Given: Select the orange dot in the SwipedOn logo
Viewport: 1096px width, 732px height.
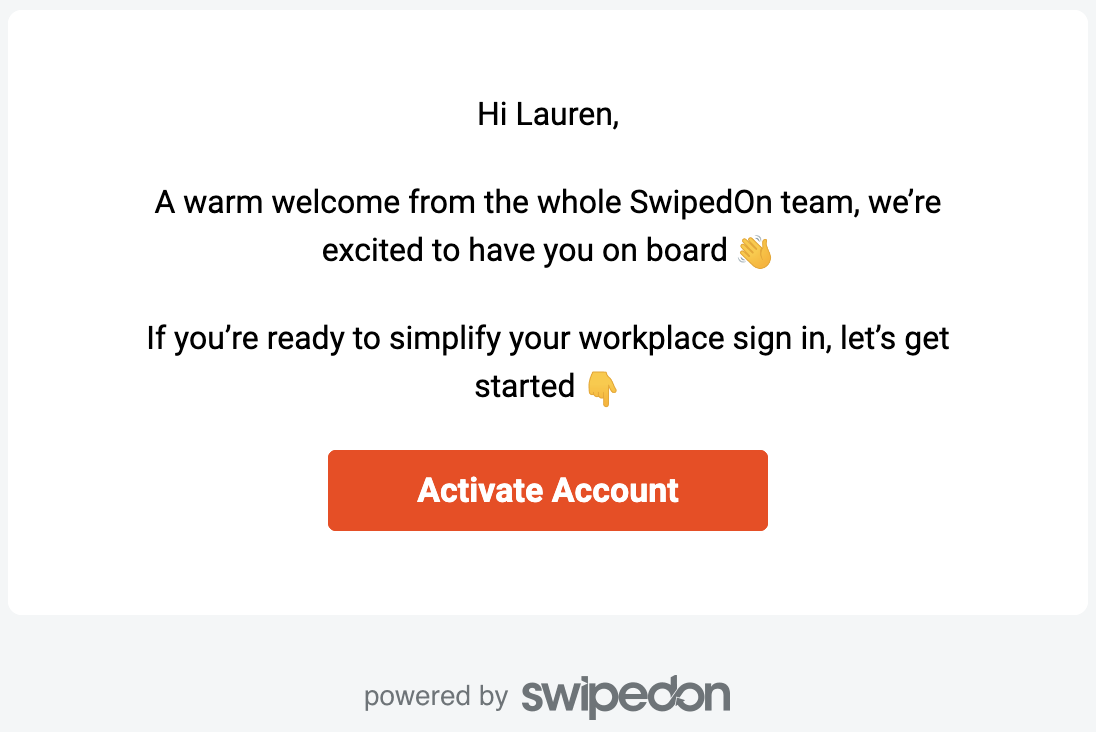Looking at the screenshot, I should [582, 678].
